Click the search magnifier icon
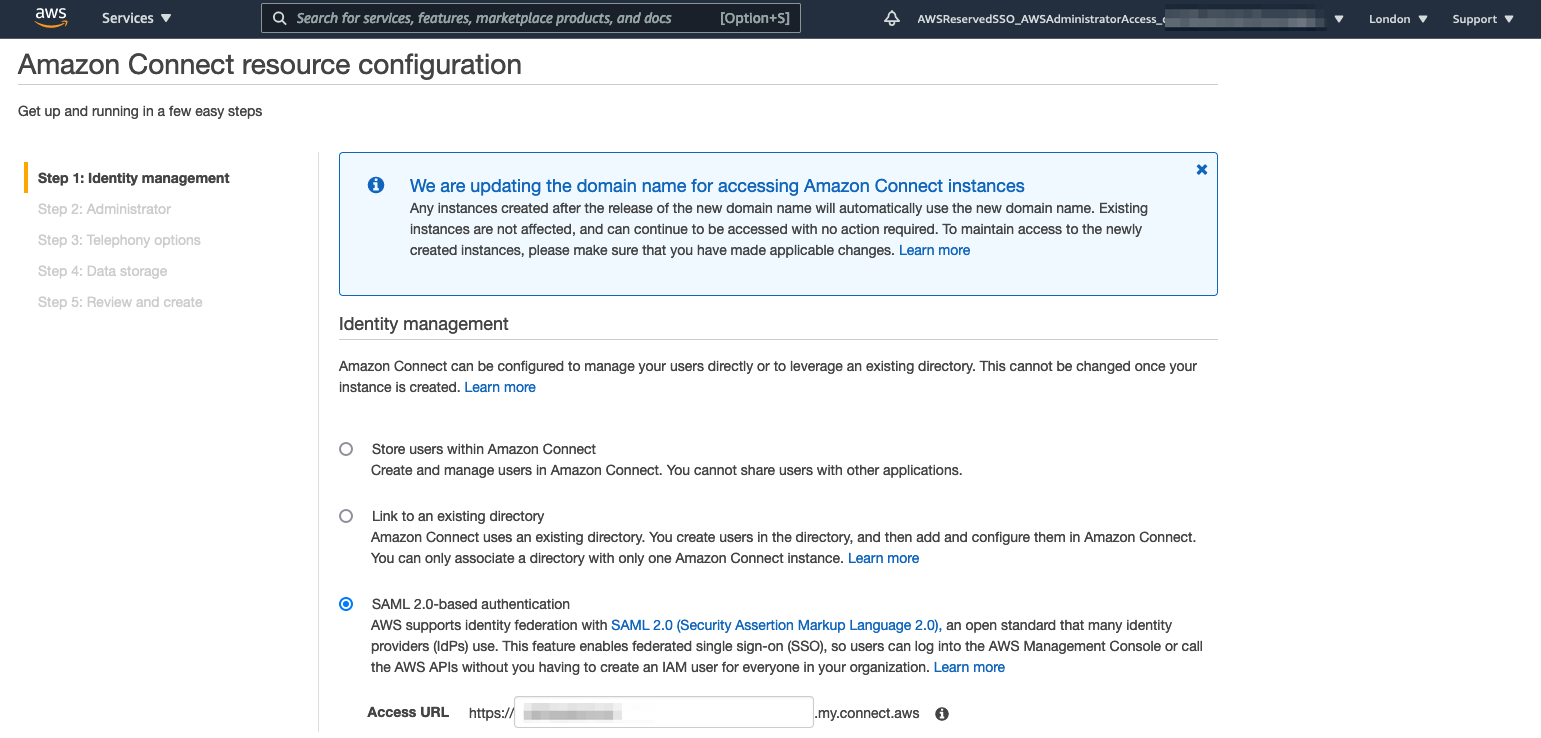The height and width of the screenshot is (738, 1541). pos(279,17)
